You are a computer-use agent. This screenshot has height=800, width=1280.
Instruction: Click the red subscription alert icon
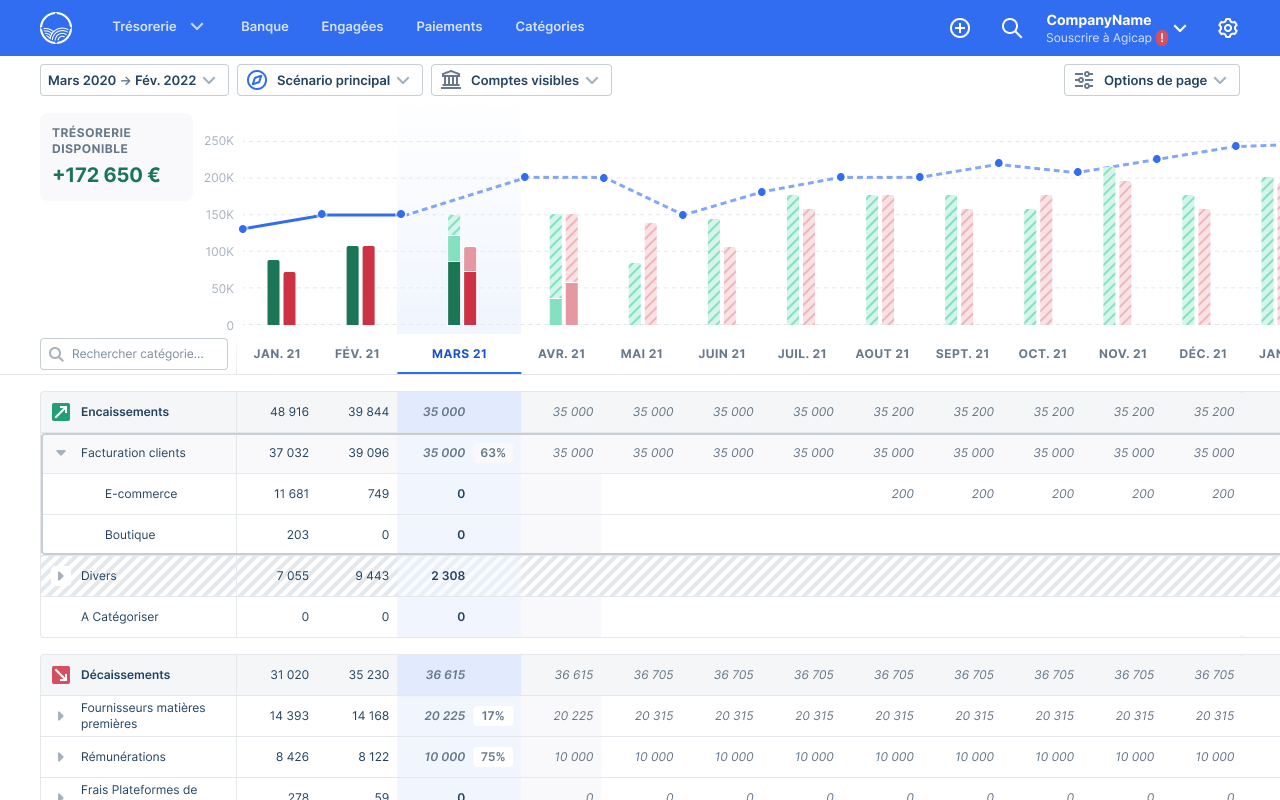[x=1162, y=38]
